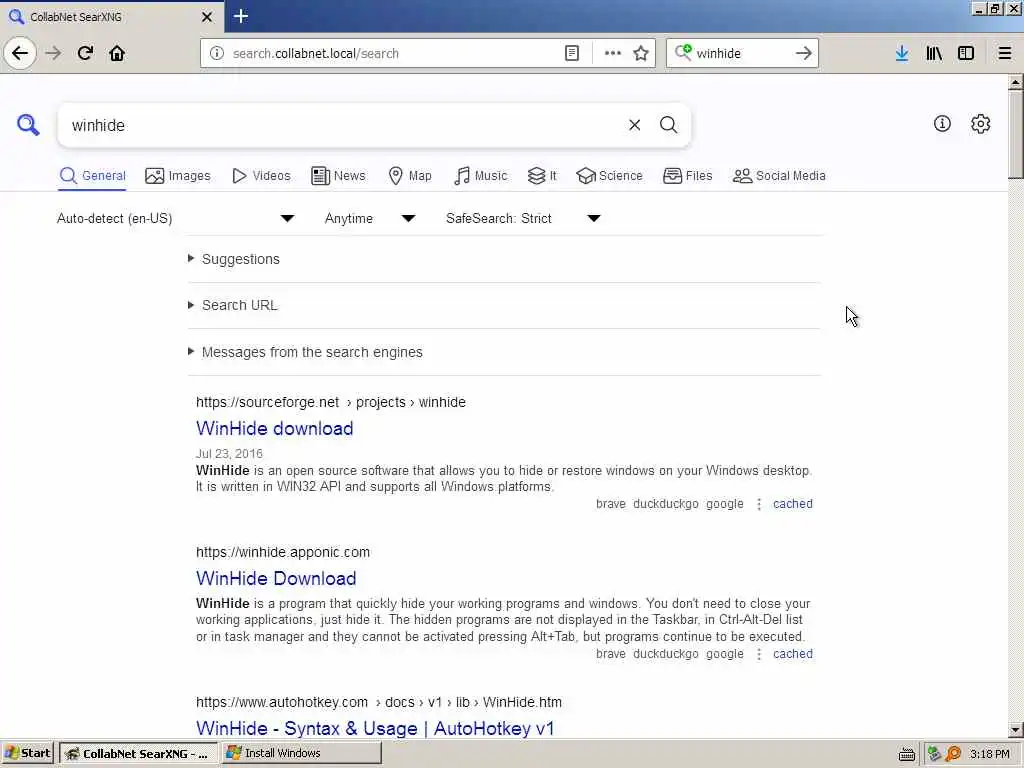Click the browser forward arrow
The width and height of the screenshot is (1024, 768).
(54, 53)
